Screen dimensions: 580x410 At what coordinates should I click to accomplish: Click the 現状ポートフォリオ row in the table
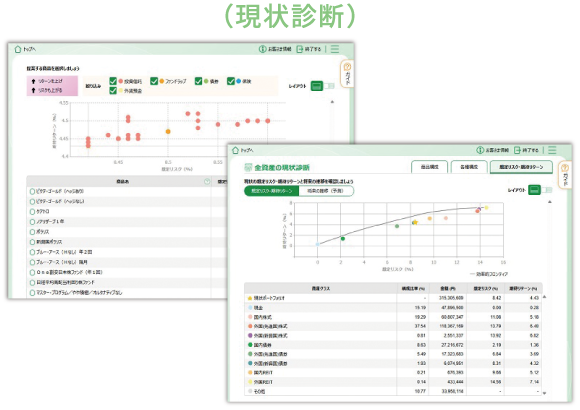click(393, 298)
